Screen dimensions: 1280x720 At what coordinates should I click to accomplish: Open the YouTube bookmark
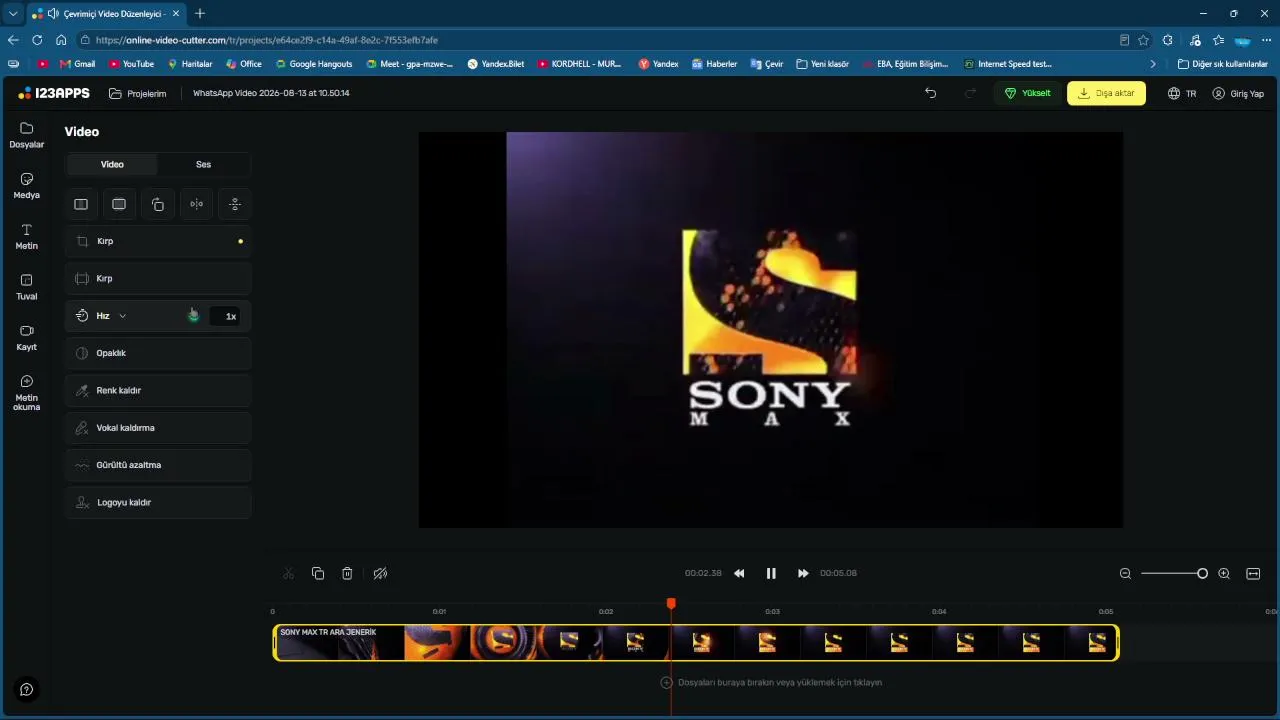pyautogui.click(x=131, y=64)
